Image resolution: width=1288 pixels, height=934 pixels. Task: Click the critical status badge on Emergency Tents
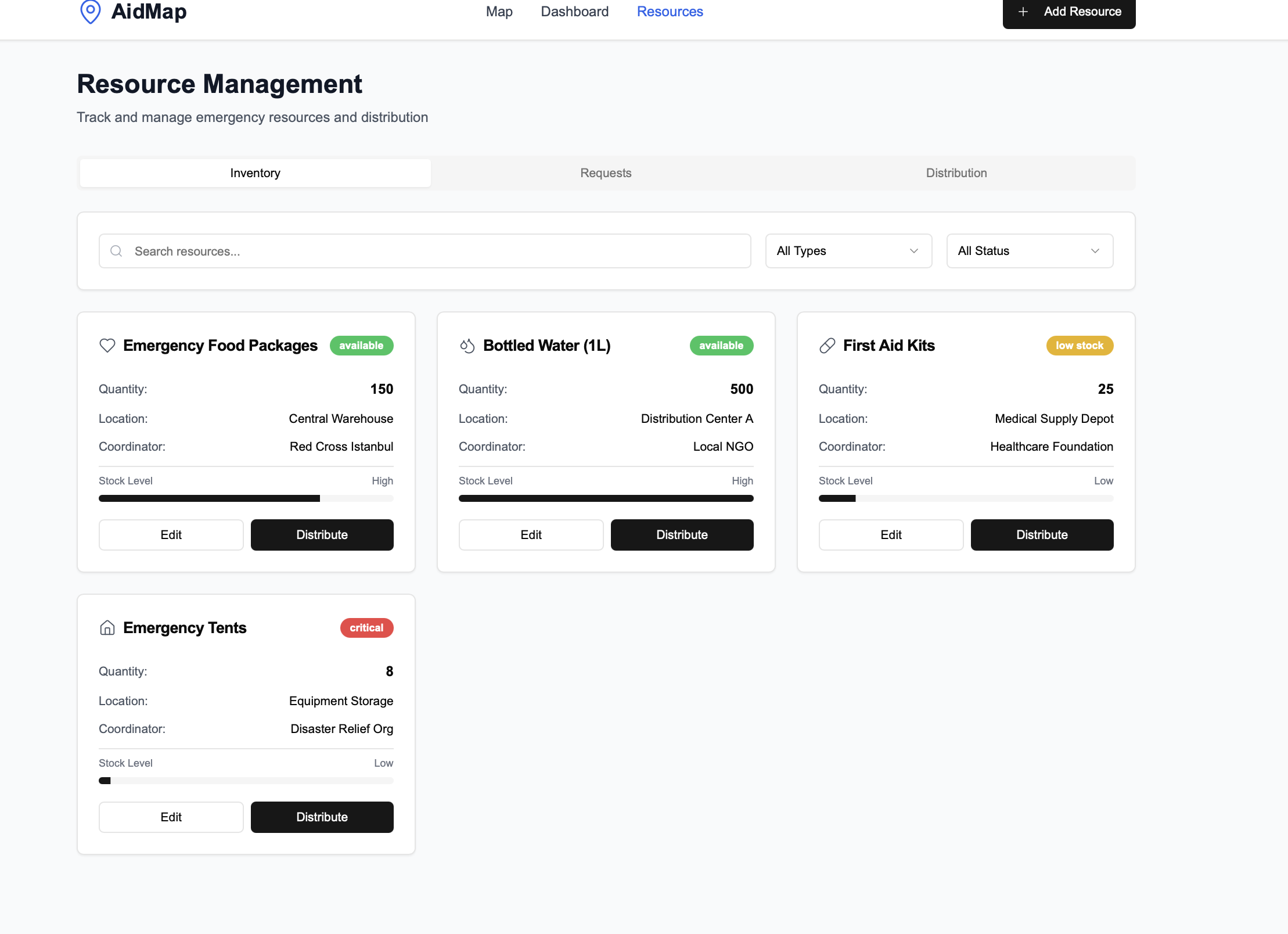pos(366,628)
